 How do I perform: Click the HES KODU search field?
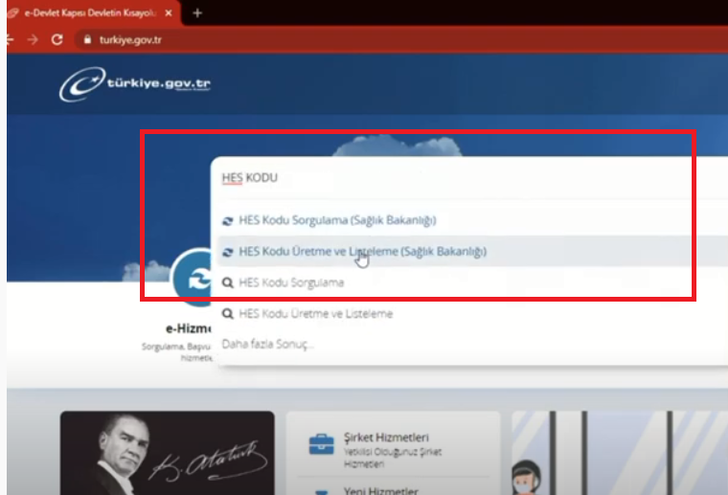click(x=469, y=178)
